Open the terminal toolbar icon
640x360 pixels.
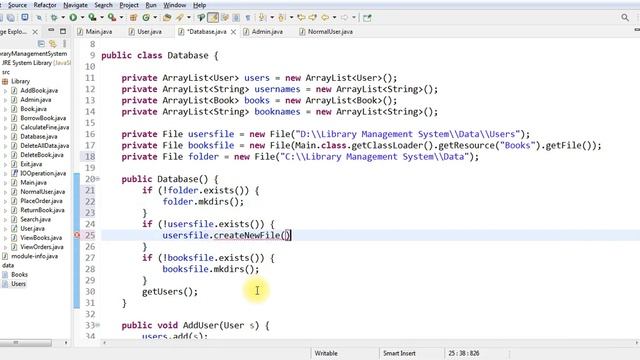click(x=24, y=17)
